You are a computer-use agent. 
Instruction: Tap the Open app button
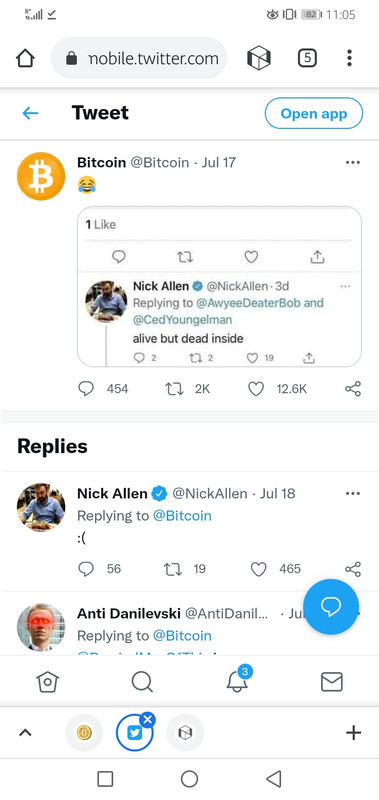point(314,113)
